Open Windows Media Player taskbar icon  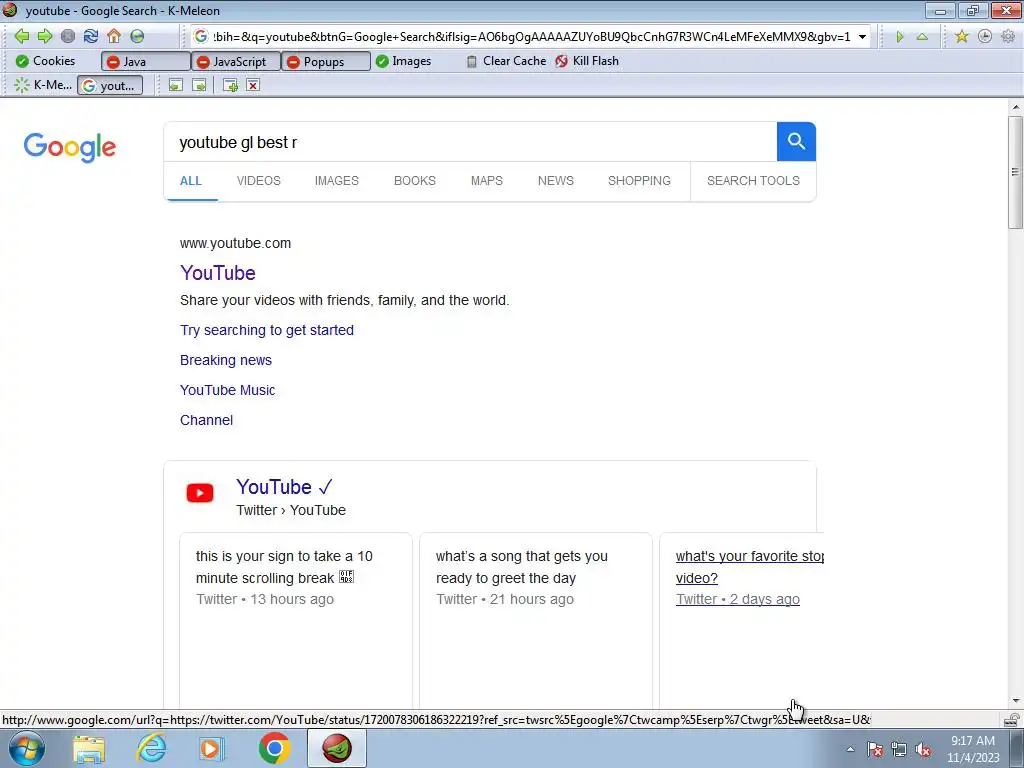[211, 749]
